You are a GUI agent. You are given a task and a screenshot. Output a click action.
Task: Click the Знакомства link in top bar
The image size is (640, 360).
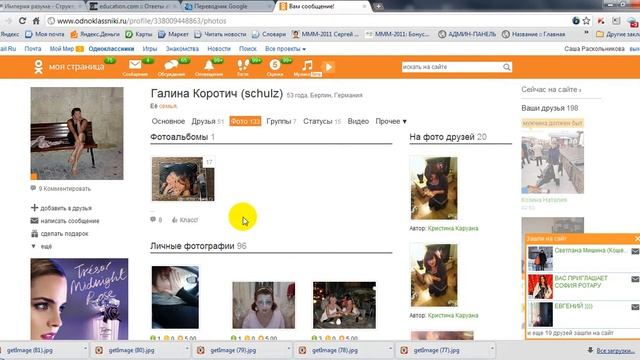(182, 49)
